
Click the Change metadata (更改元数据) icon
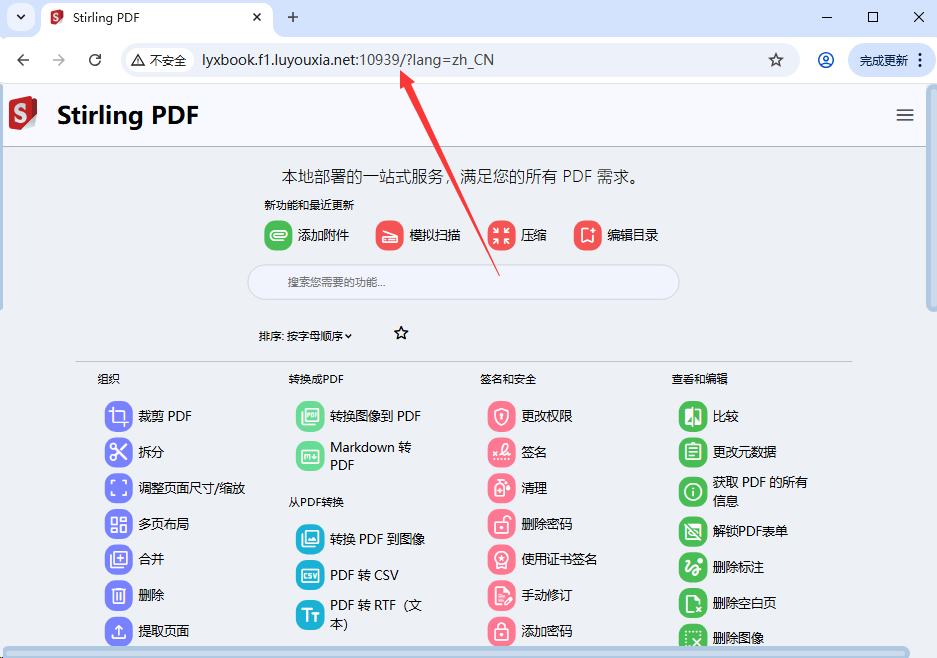(693, 452)
